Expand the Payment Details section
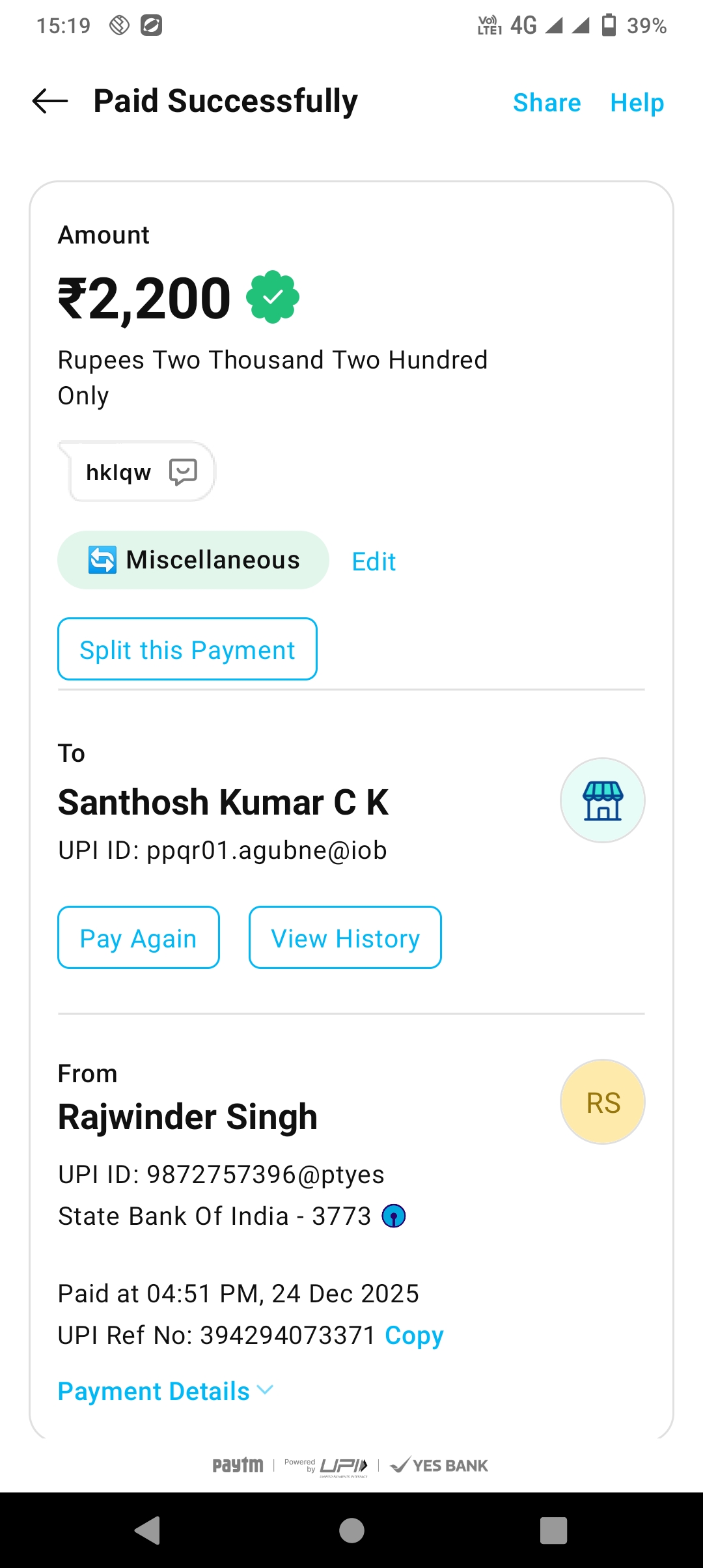 point(166,1392)
